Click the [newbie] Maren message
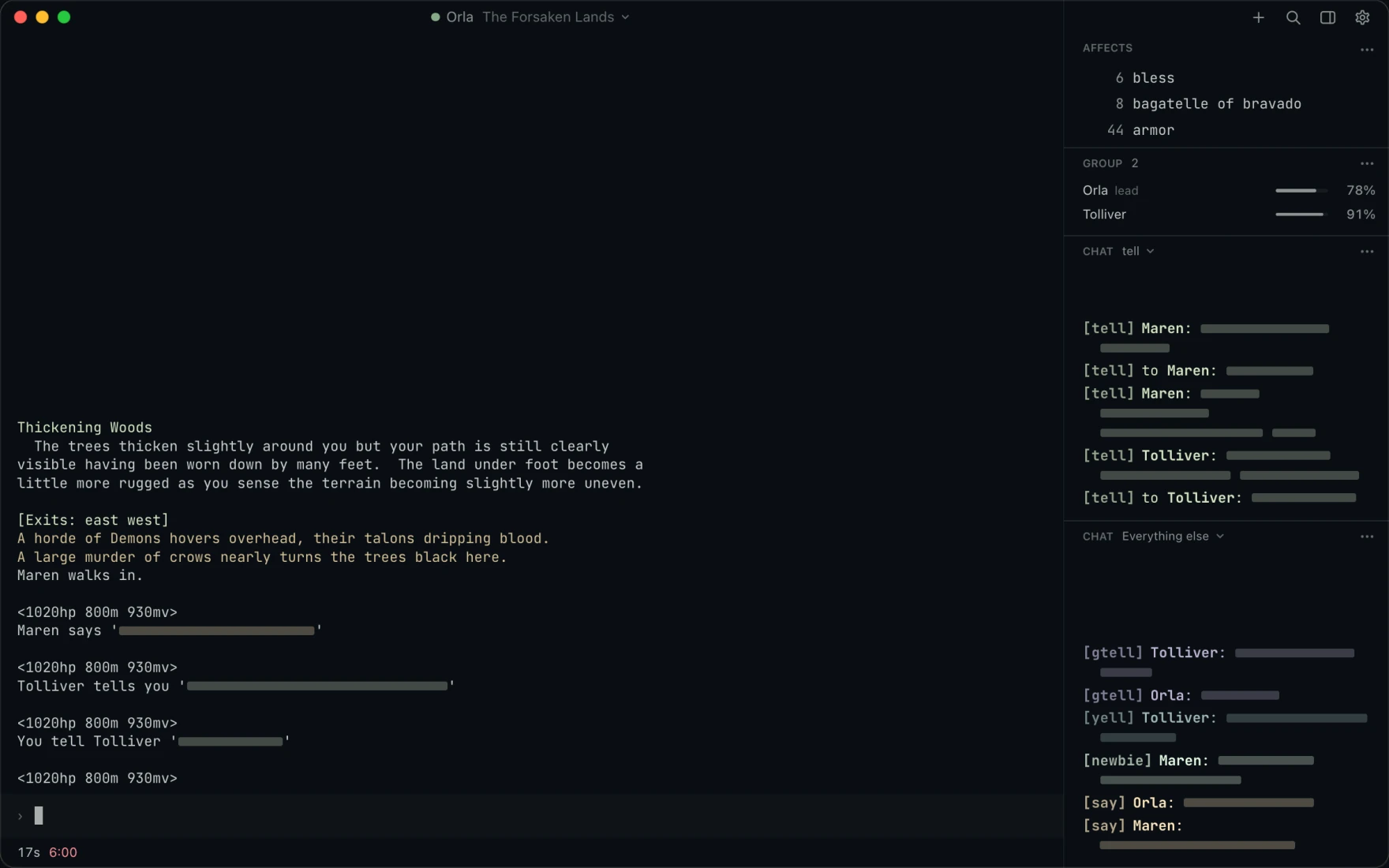The width and height of the screenshot is (1389, 868). click(x=1198, y=769)
